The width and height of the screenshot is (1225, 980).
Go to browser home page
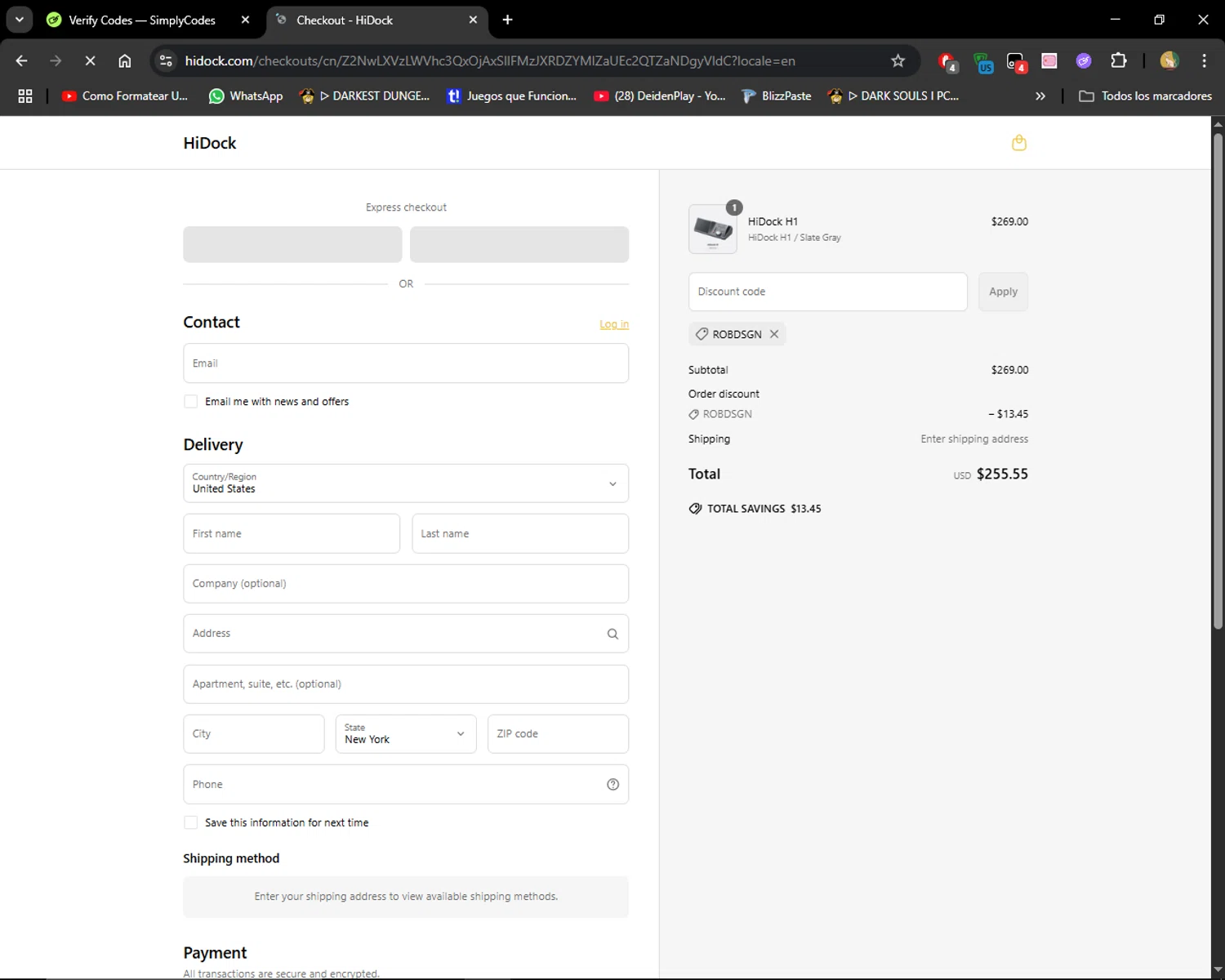click(125, 60)
